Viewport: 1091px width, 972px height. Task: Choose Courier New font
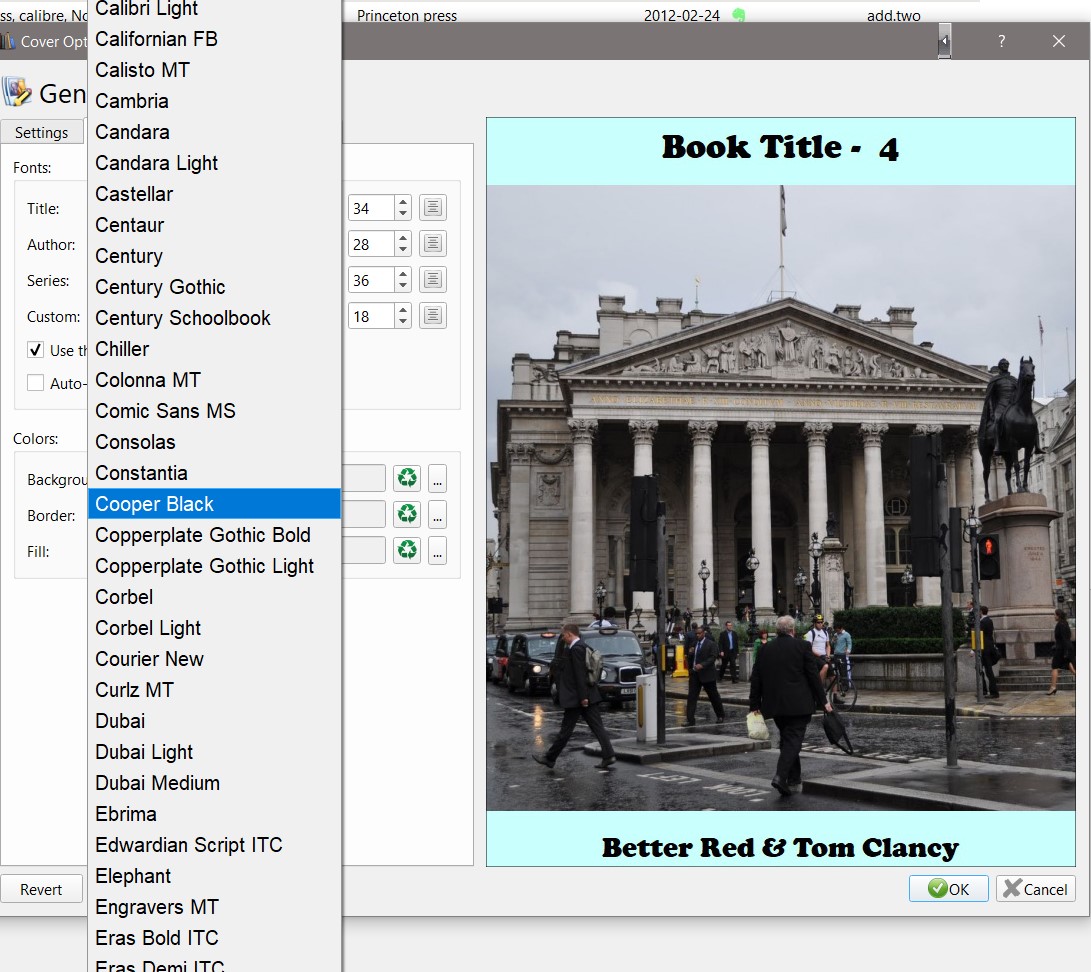tap(214, 658)
